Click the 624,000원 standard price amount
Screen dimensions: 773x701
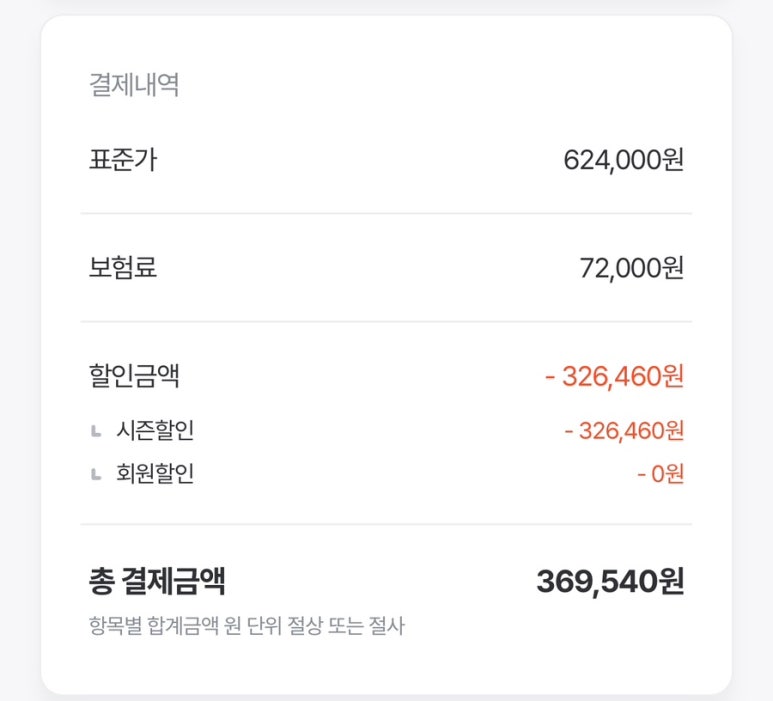623,160
